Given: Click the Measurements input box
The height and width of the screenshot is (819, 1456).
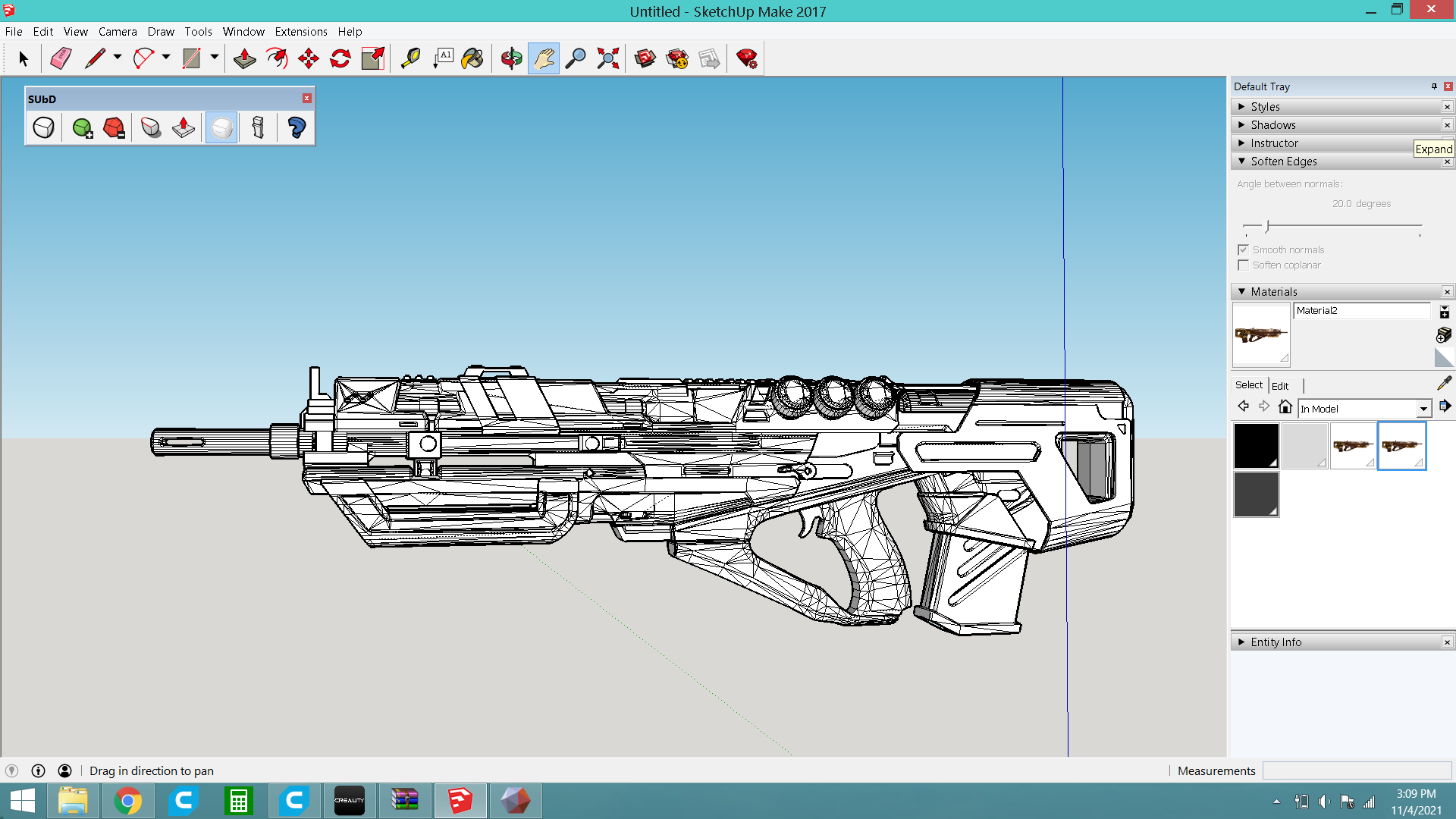Looking at the screenshot, I should (1356, 771).
